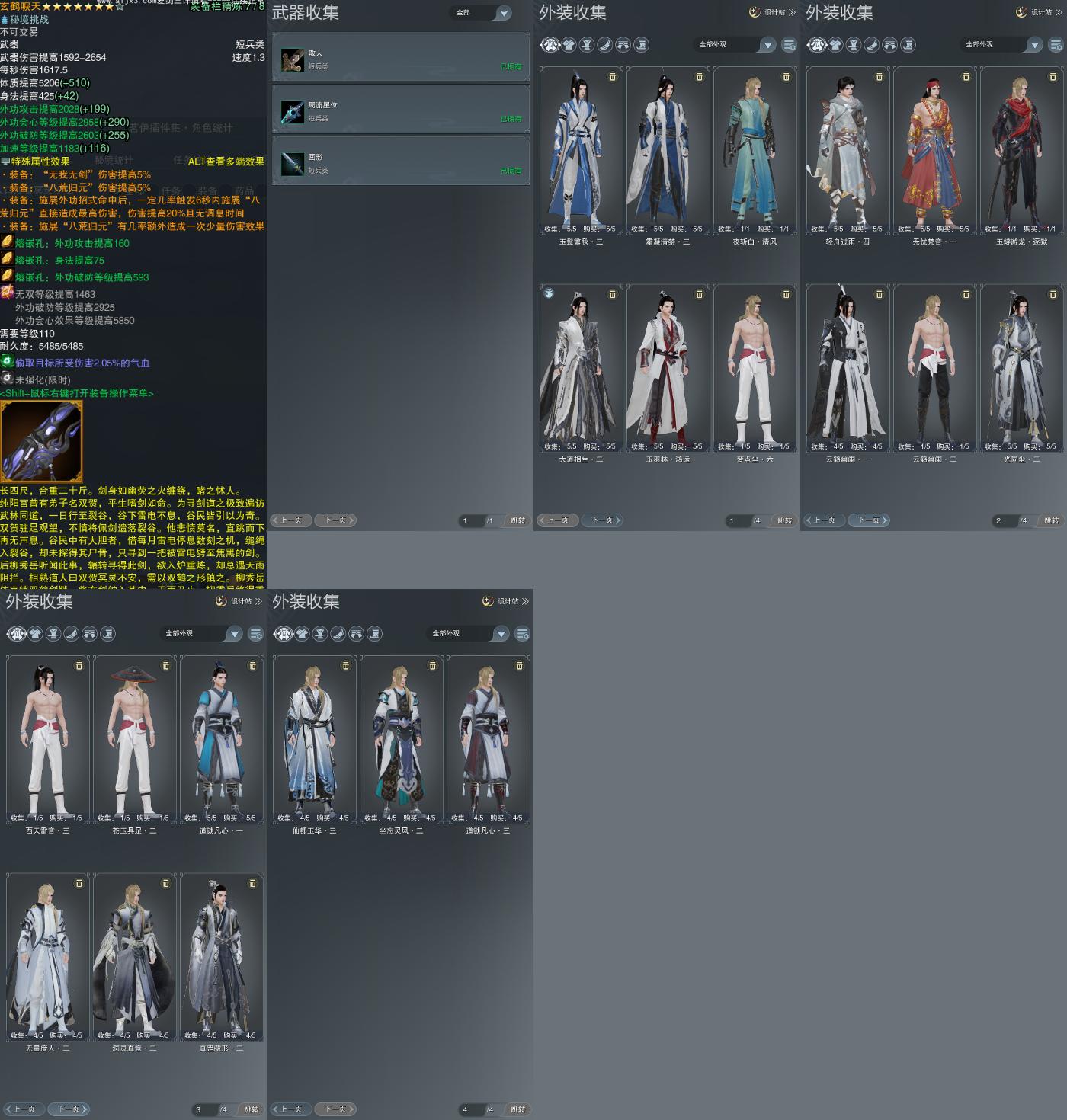The width and height of the screenshot is (1067, 1120).
Task: Click page number field in page 1 costume panel
Action: [739, 520]
